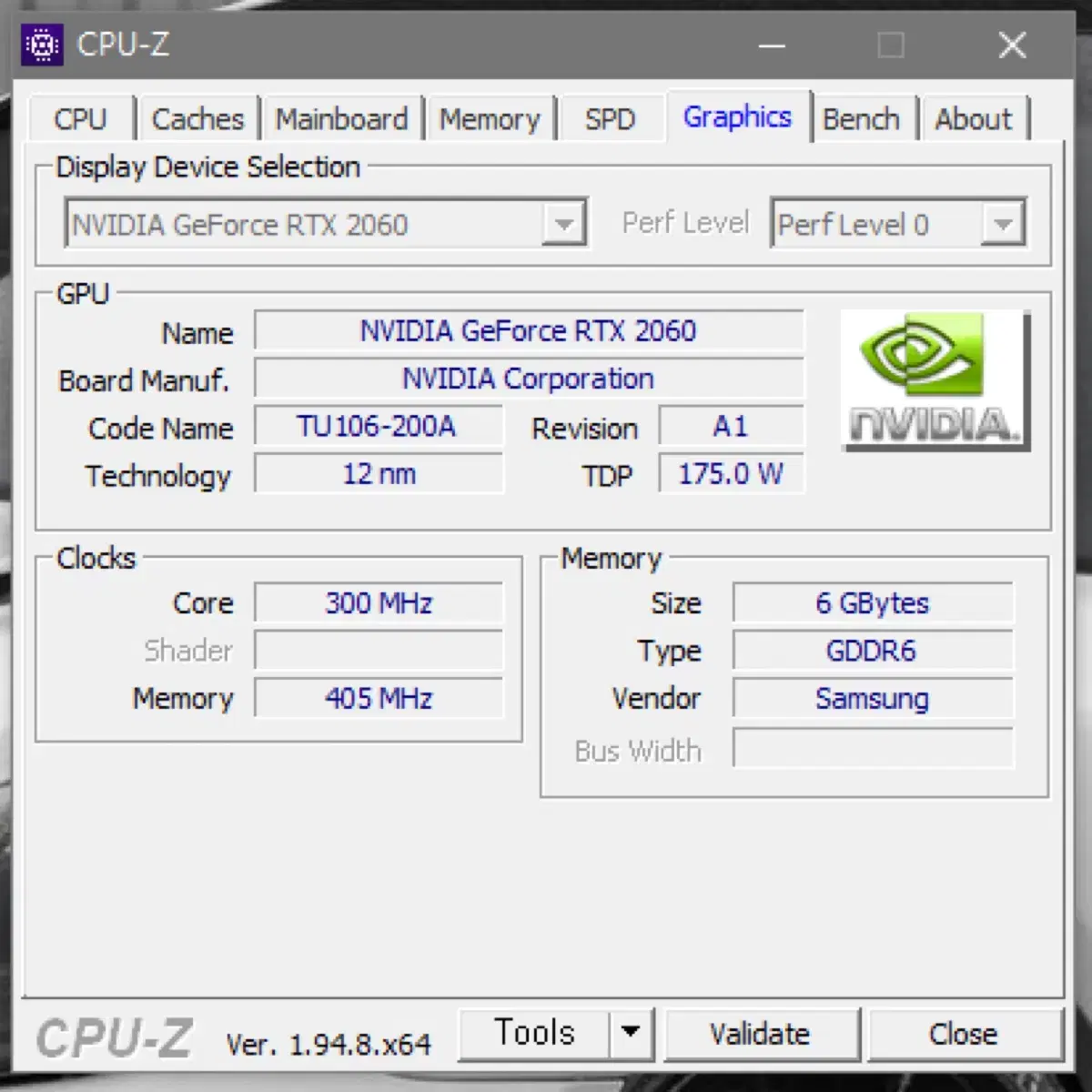This screenshot has width=1092, height=1092.
Task: Click the CPU-Z logo text at bottom left
Action: click(x=114, y=1038)
